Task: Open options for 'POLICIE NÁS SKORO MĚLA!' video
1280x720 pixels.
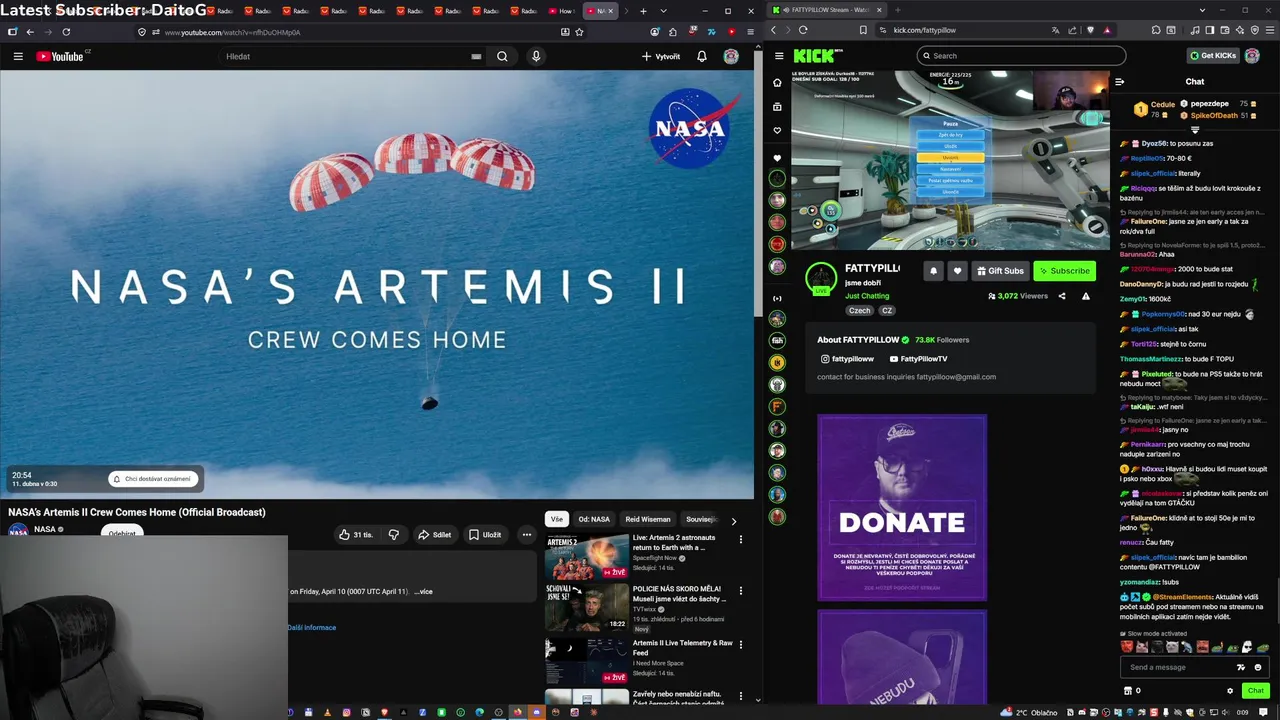Action: tap(741, 591)
